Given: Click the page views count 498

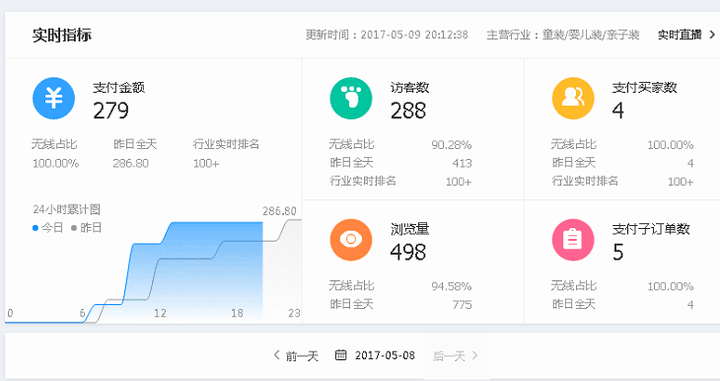Looking at the screenshot, I should (408, 252).
